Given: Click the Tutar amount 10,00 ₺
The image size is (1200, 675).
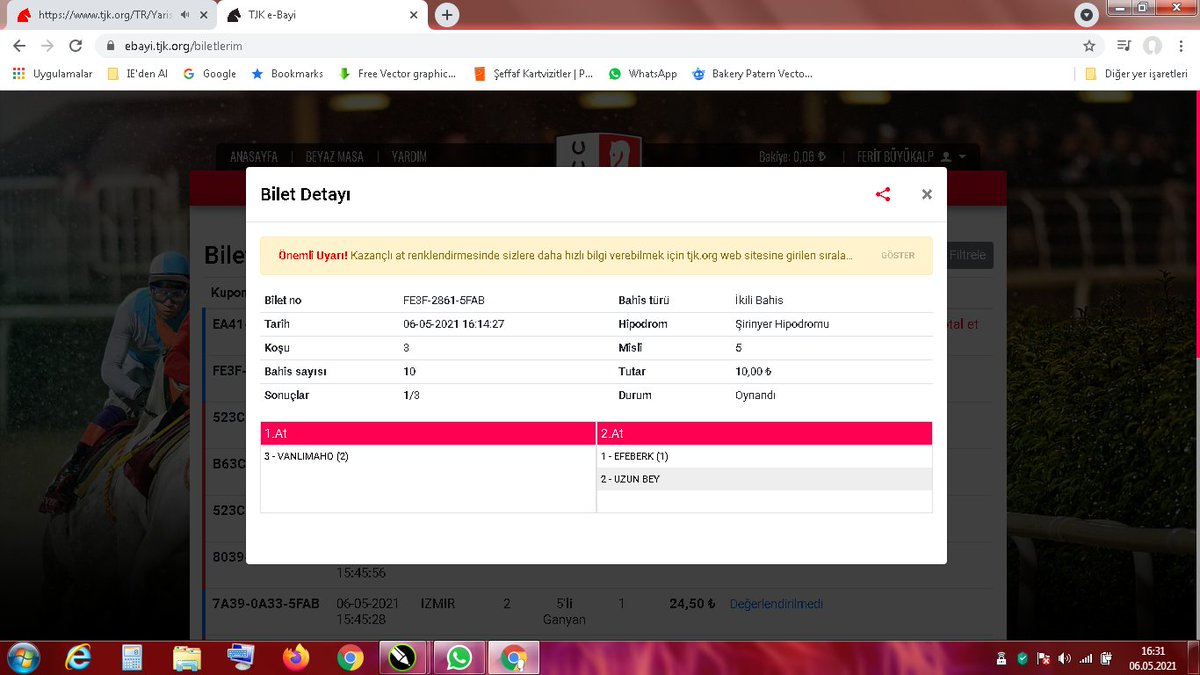Looking at the screenshot, I should (753, 371).
